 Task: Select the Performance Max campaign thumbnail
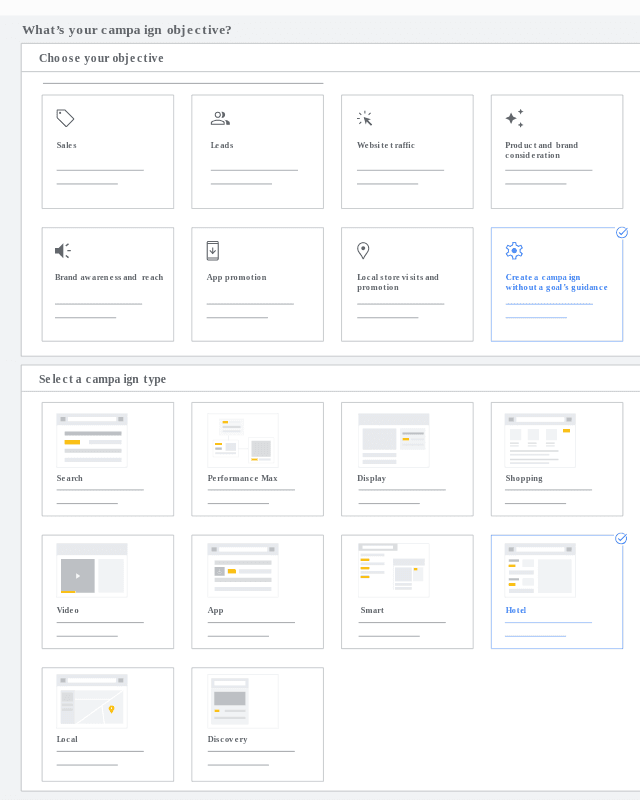[243, 440]
